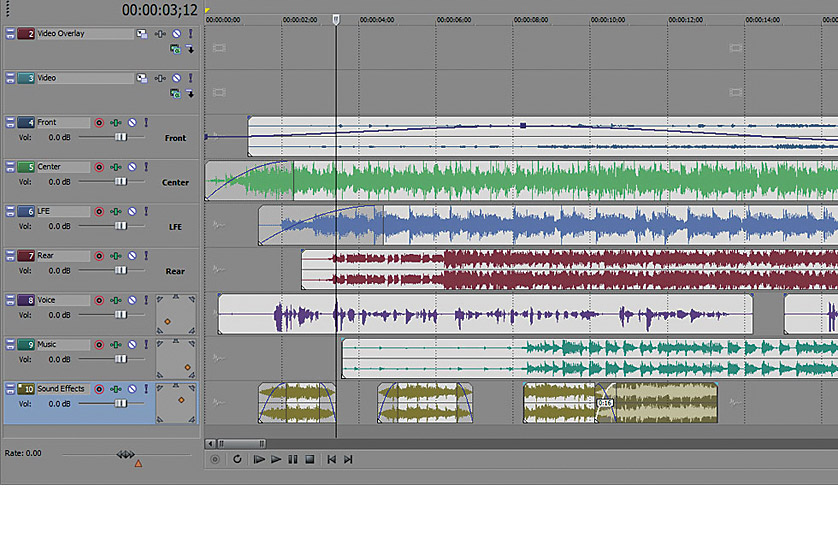This screenshot has height=555, width=838.
Task: Collapse the Video Overlay track
Action: pyautogui.click(x=10, y=34)
